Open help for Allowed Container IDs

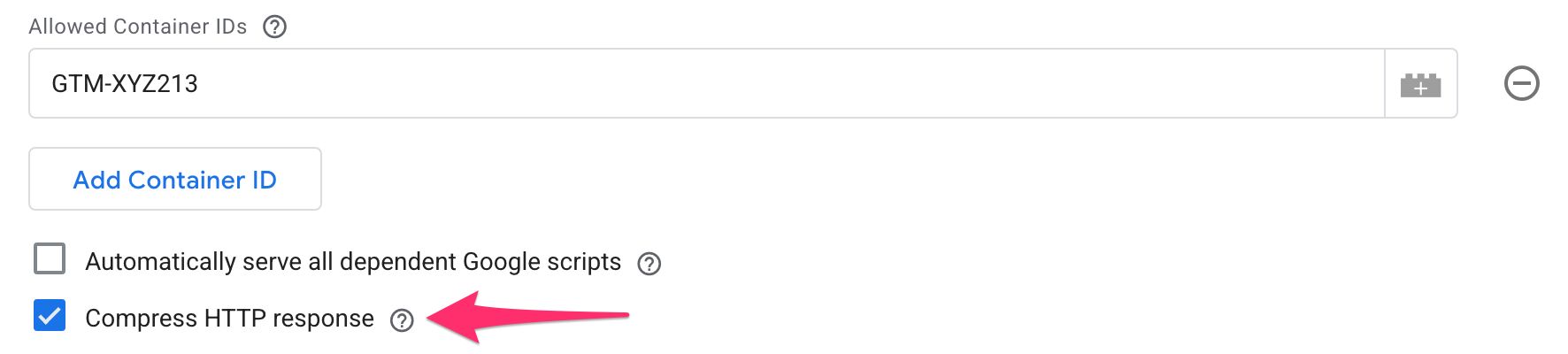coord(274,27)
